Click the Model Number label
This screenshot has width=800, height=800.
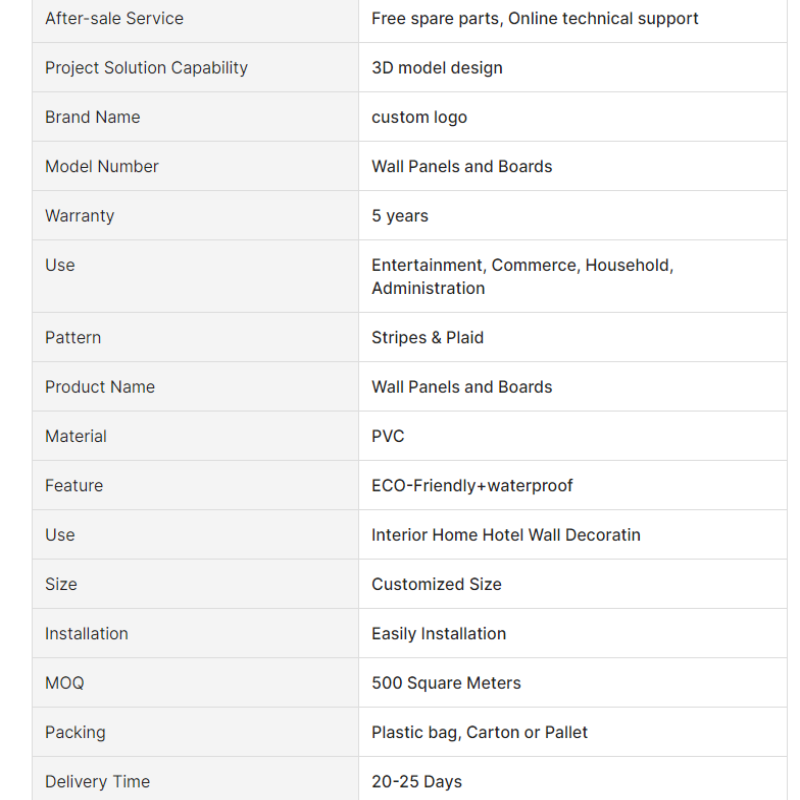[x=102, y=166]
